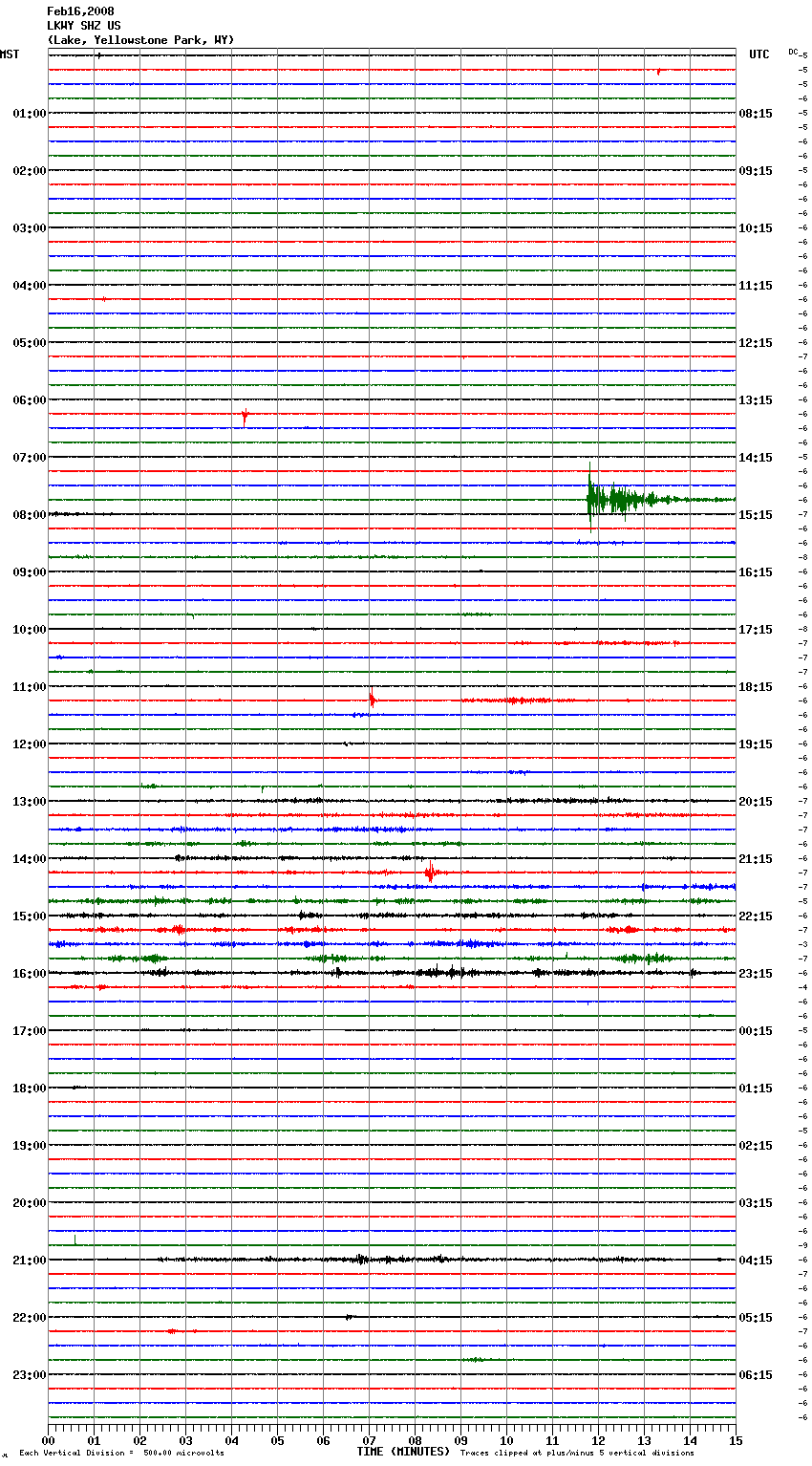
Task: Click the '09' tick label on minutes axis
Action: 460,1440
